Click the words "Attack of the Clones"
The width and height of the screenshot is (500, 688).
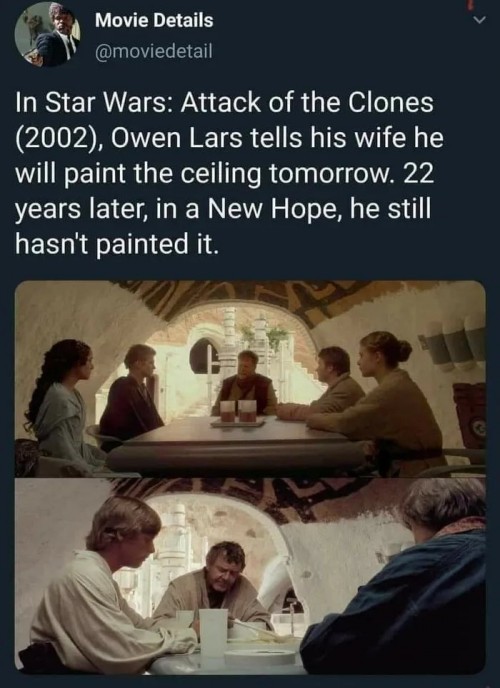[307, 102]
